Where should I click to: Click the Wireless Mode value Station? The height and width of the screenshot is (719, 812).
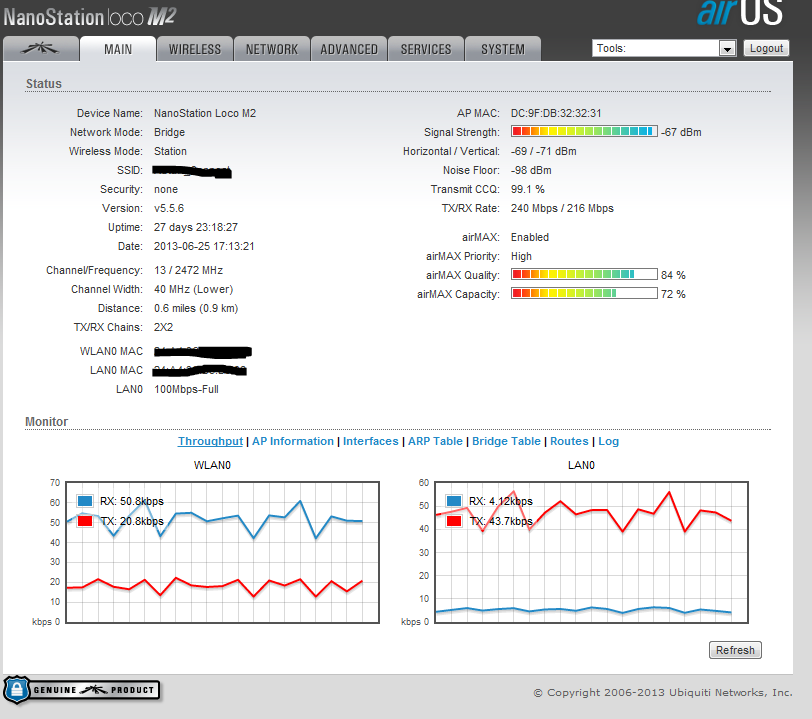pyautogui.click(x=170, y=151)
